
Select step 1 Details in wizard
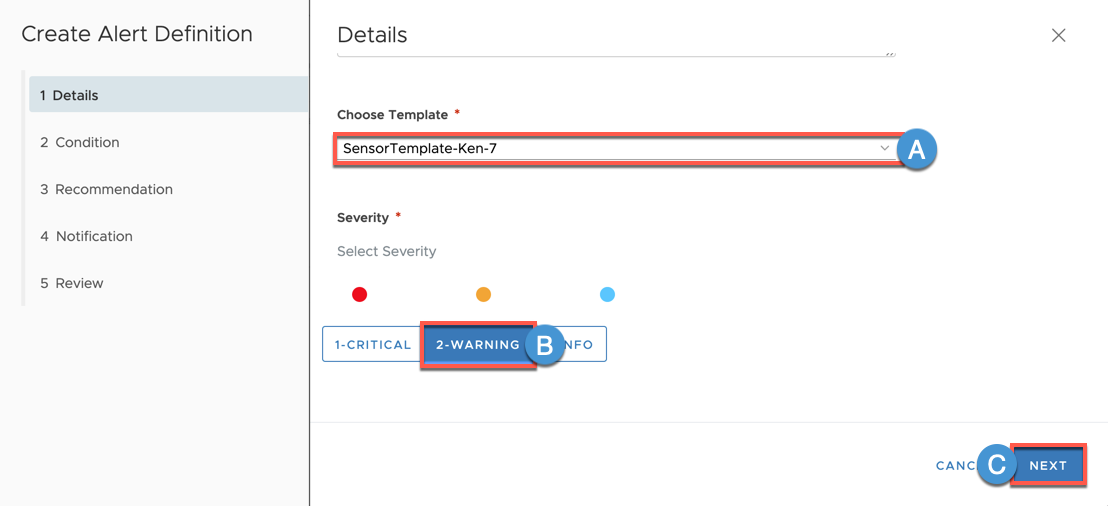point(168,95)
